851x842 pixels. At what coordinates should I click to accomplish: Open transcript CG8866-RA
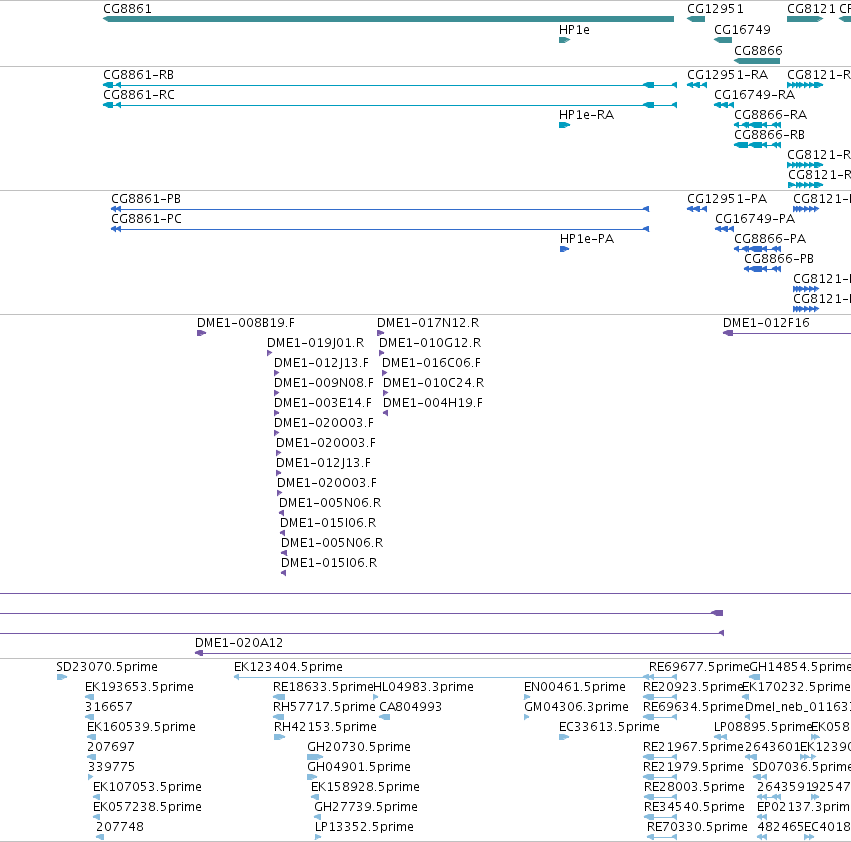(757, 125)
